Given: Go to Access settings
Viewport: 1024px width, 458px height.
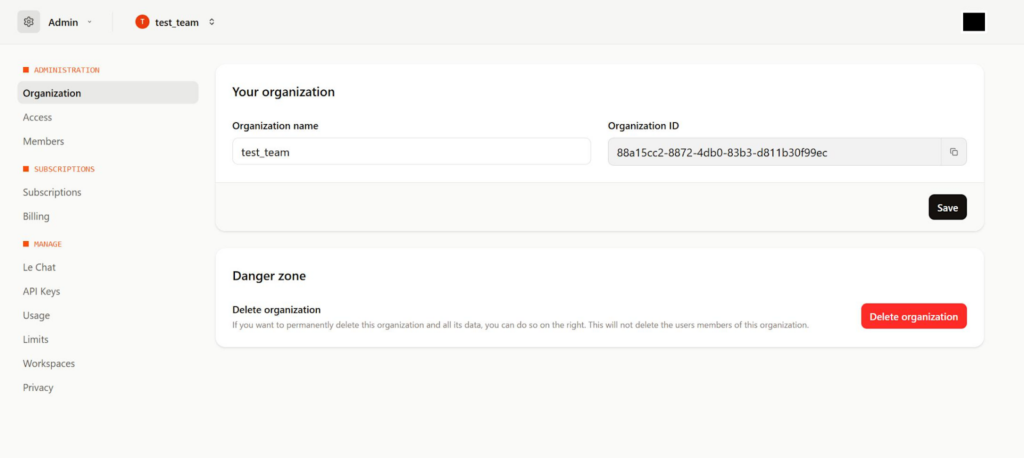Looking at the screenshot, I should (38, 117).
